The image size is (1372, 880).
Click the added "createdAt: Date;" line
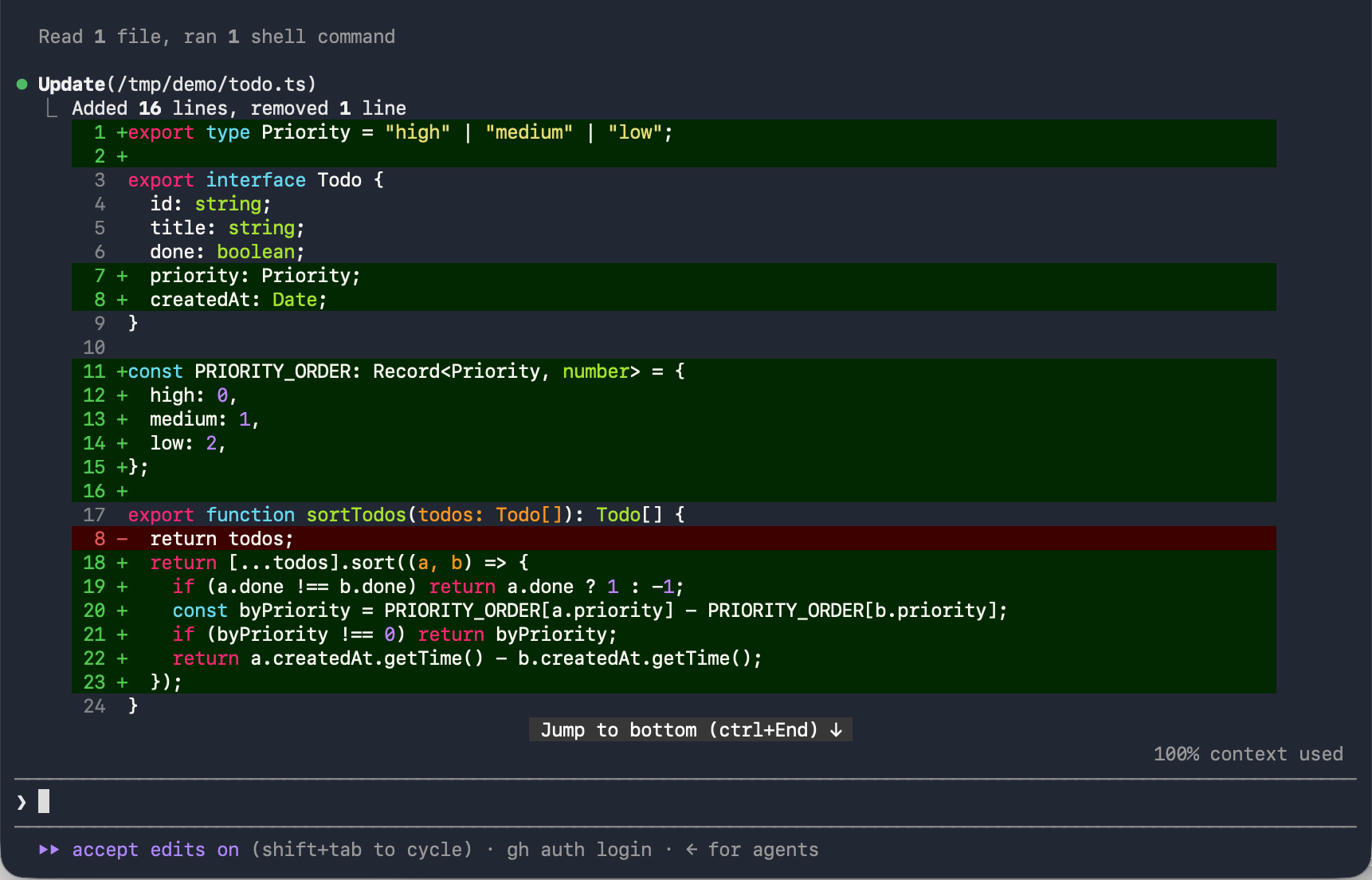click(x=673, y=299)
